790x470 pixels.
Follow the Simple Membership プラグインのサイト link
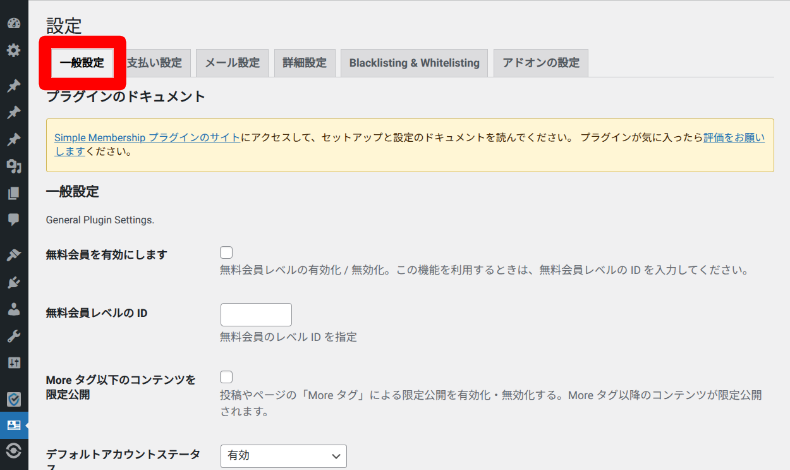[x=147, y=138]
